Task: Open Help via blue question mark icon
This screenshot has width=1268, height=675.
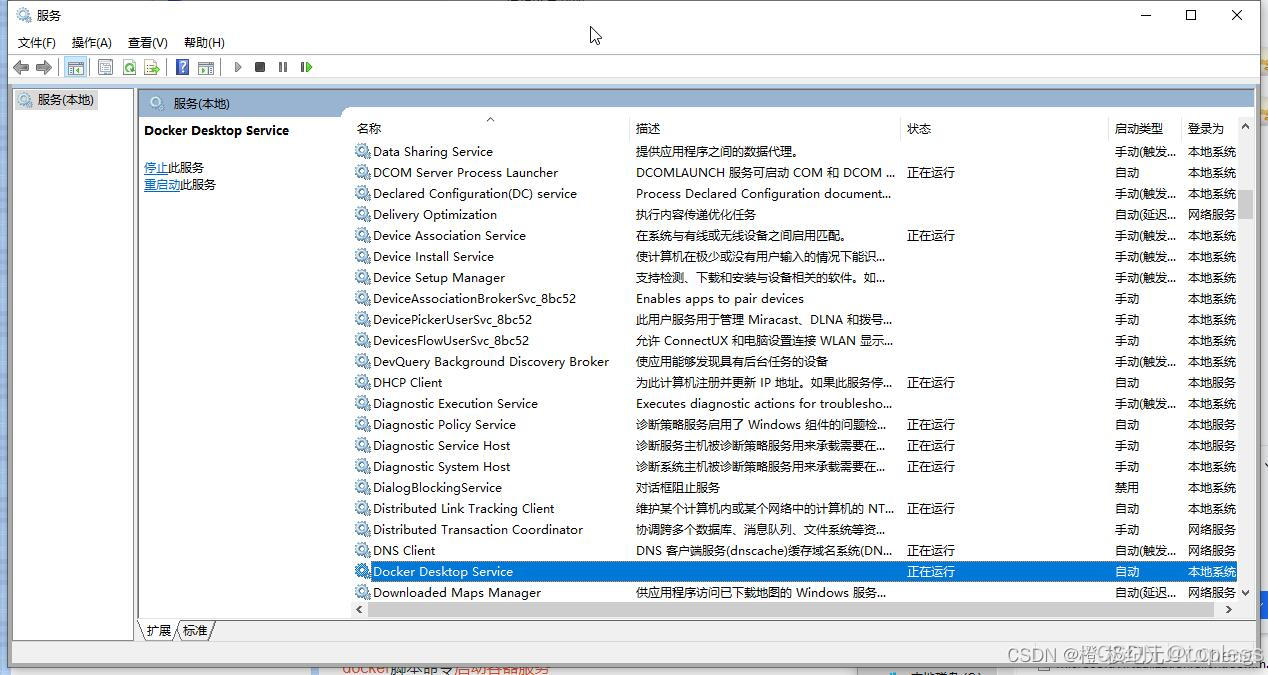Action: (x=182, y=67)
